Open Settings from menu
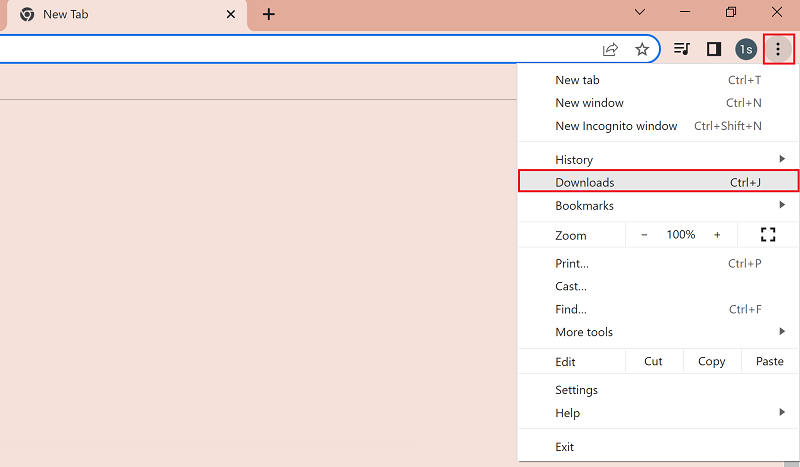800x467 pixels. point(658,390)
